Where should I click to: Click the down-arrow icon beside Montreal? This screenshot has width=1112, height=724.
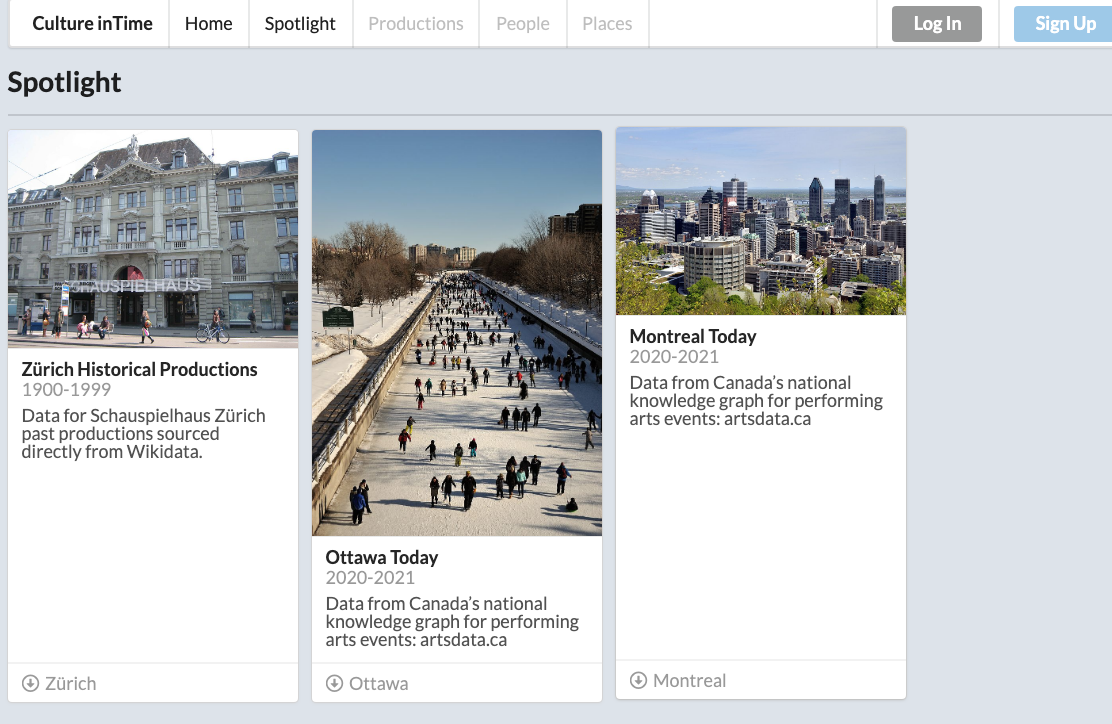pyautogui.click(x=638, y=680)
